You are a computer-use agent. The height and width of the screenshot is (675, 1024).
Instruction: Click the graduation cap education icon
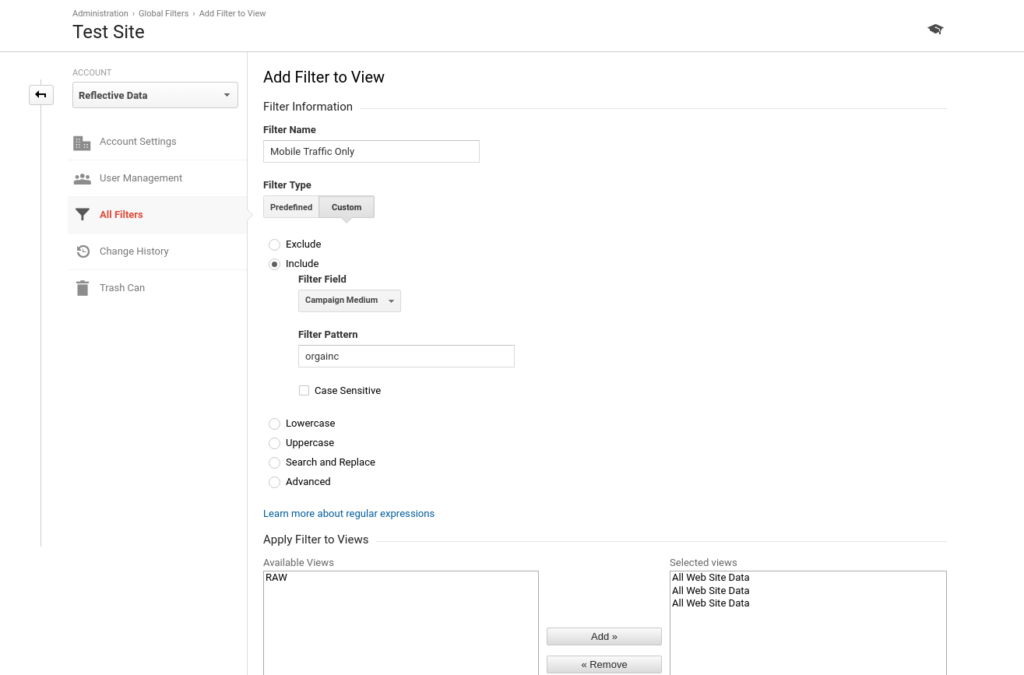click(x=935, y=30)
